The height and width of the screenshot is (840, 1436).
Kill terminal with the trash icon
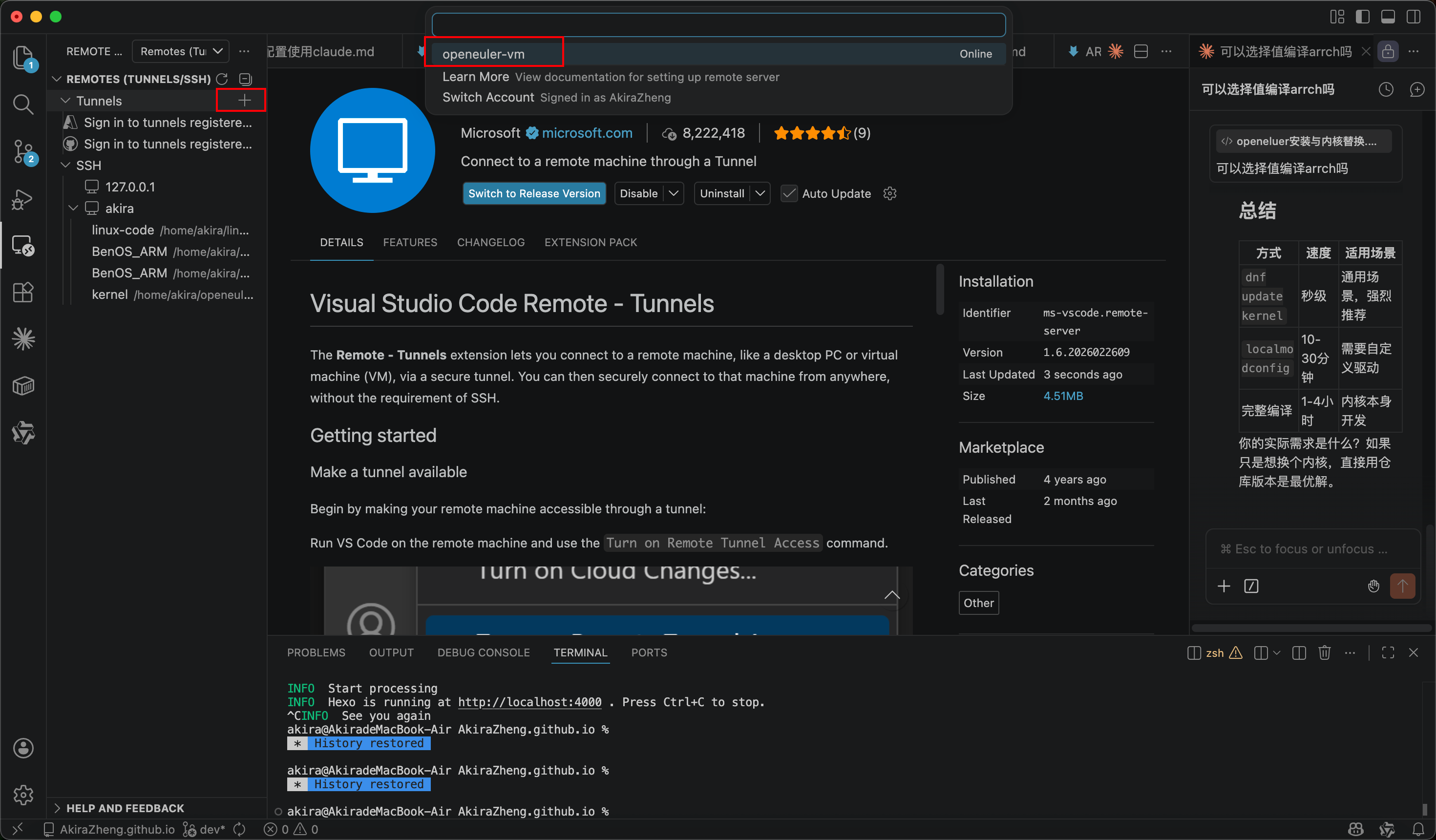1324,652
